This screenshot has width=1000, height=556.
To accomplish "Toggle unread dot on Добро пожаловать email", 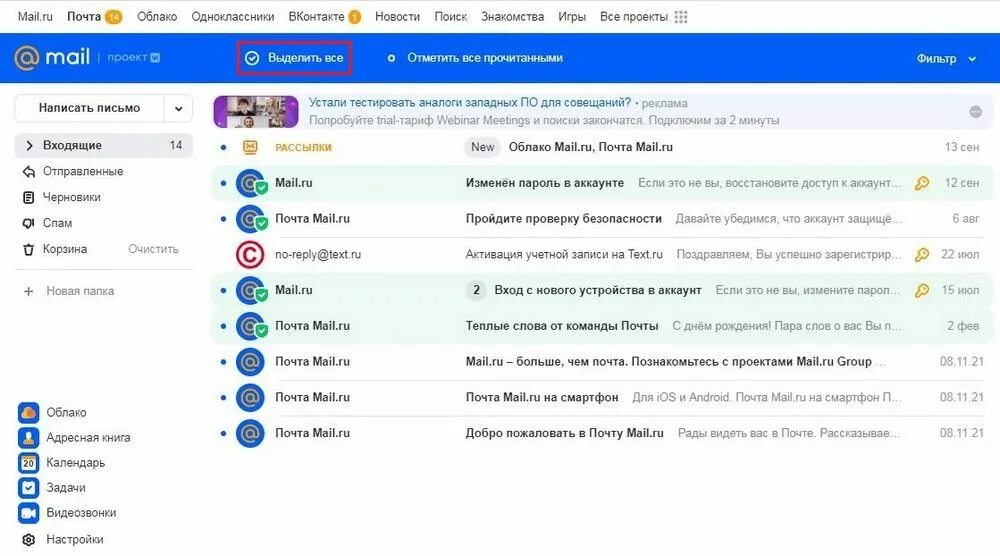I will 223,433.
